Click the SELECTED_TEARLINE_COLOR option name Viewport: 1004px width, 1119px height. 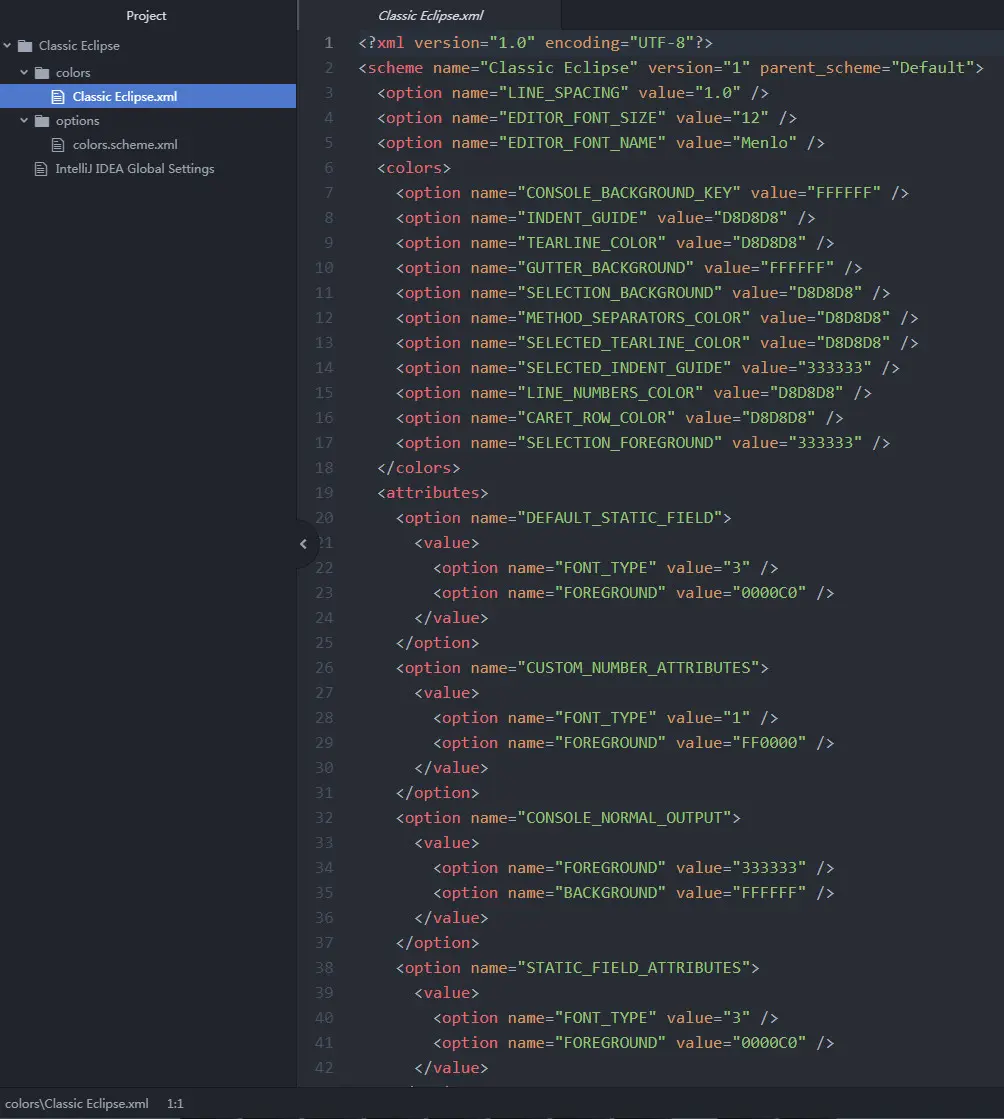click(x=634, y=343)
